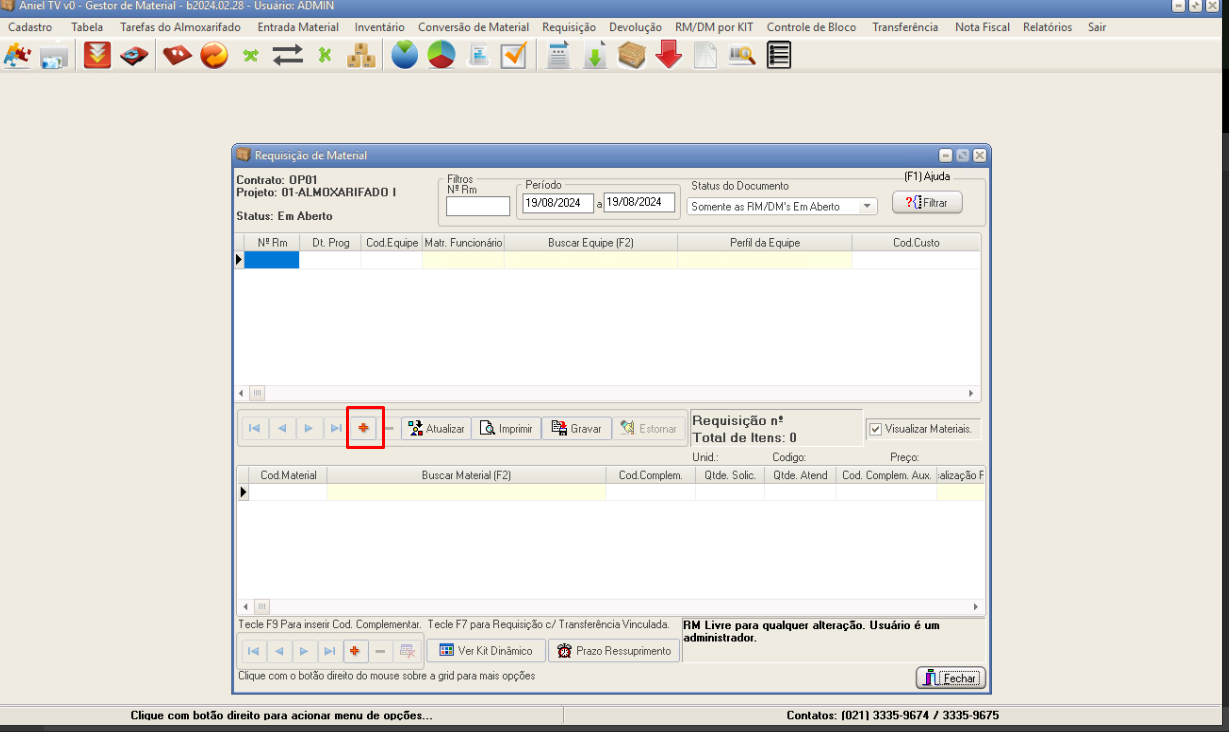Image resolution: width=1229 pixels, height=732 pixels.
Task: Click the wooden crate toolbar icon
Action: pyautogui.click(x=631, y=56)
